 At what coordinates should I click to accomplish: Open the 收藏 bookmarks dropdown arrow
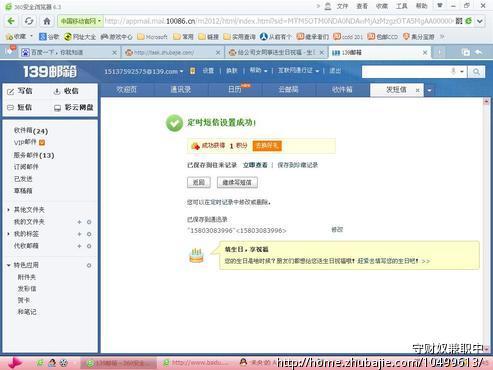tap(31, 36)
